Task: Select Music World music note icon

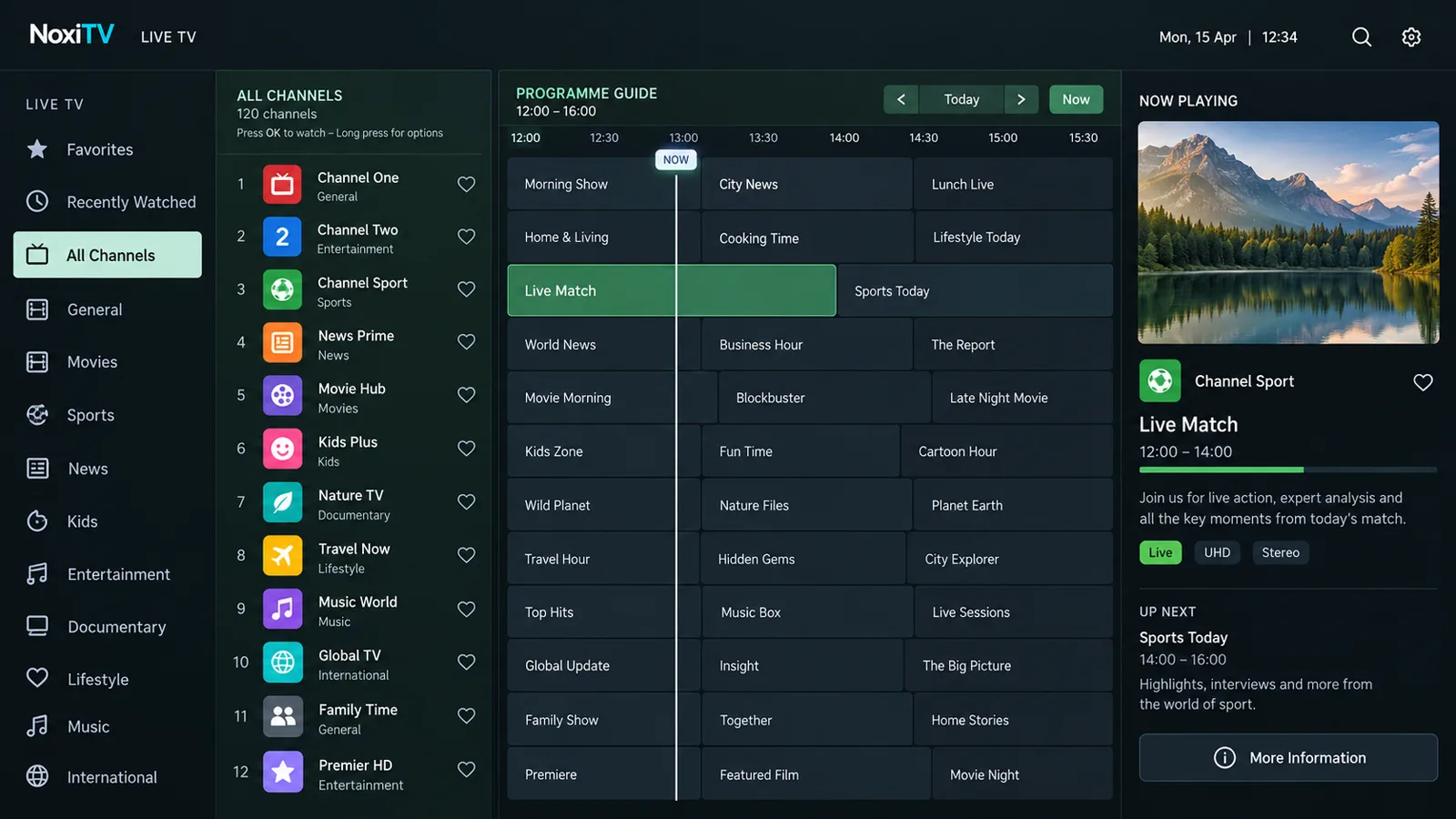Action: click(283, 609)
